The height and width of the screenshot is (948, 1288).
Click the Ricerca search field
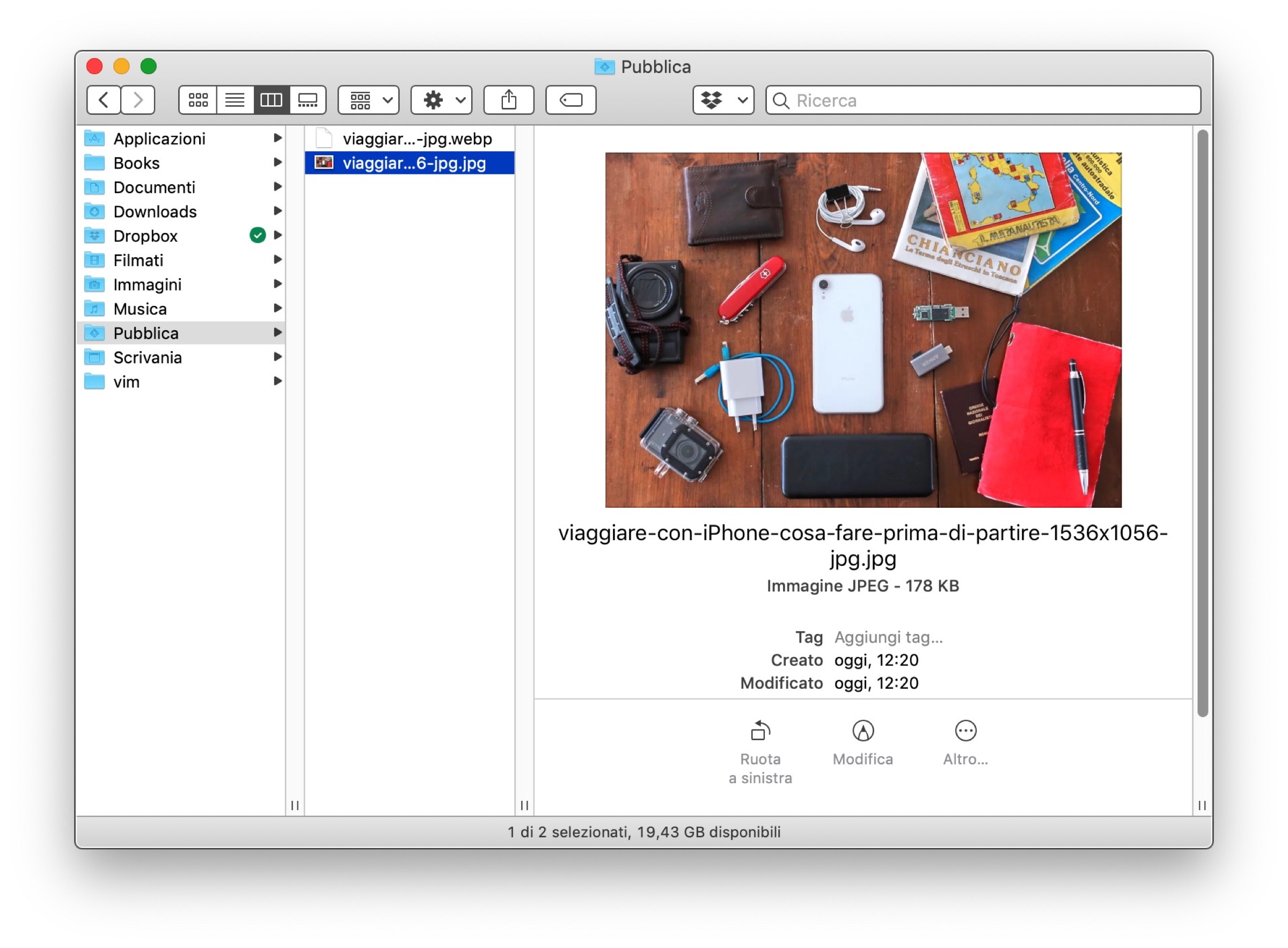coord(992,100)
